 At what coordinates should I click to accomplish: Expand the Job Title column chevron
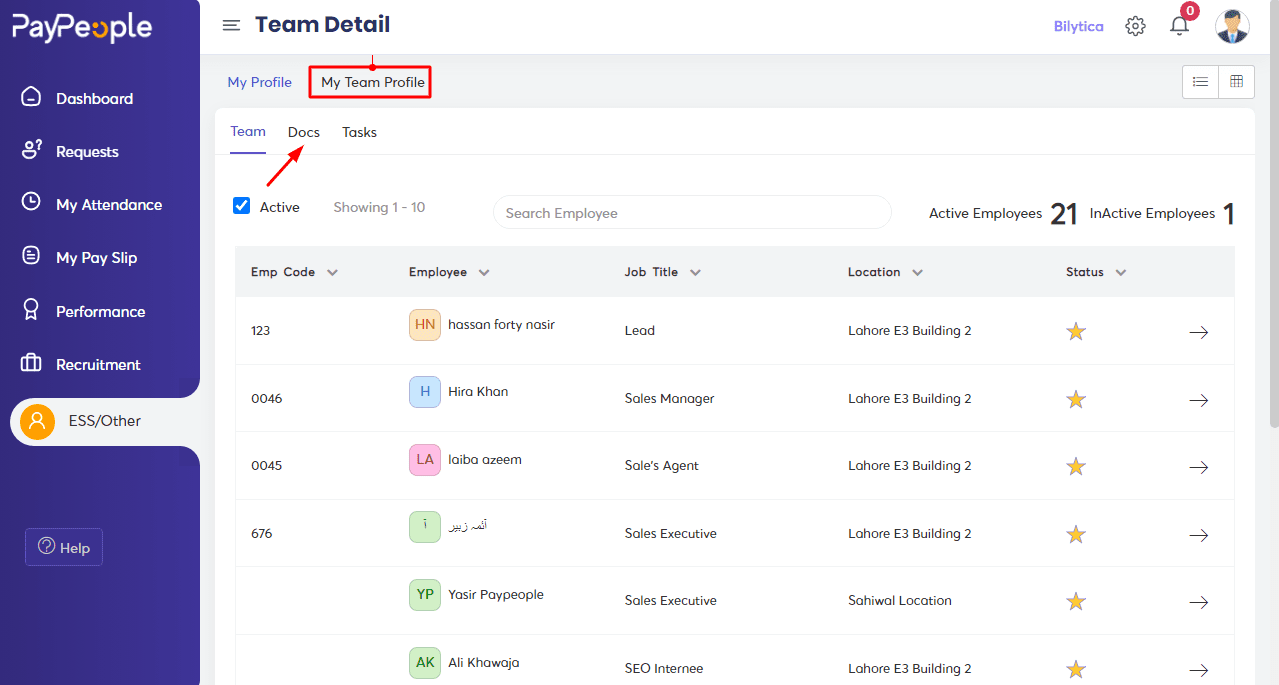tap(695, 273)
